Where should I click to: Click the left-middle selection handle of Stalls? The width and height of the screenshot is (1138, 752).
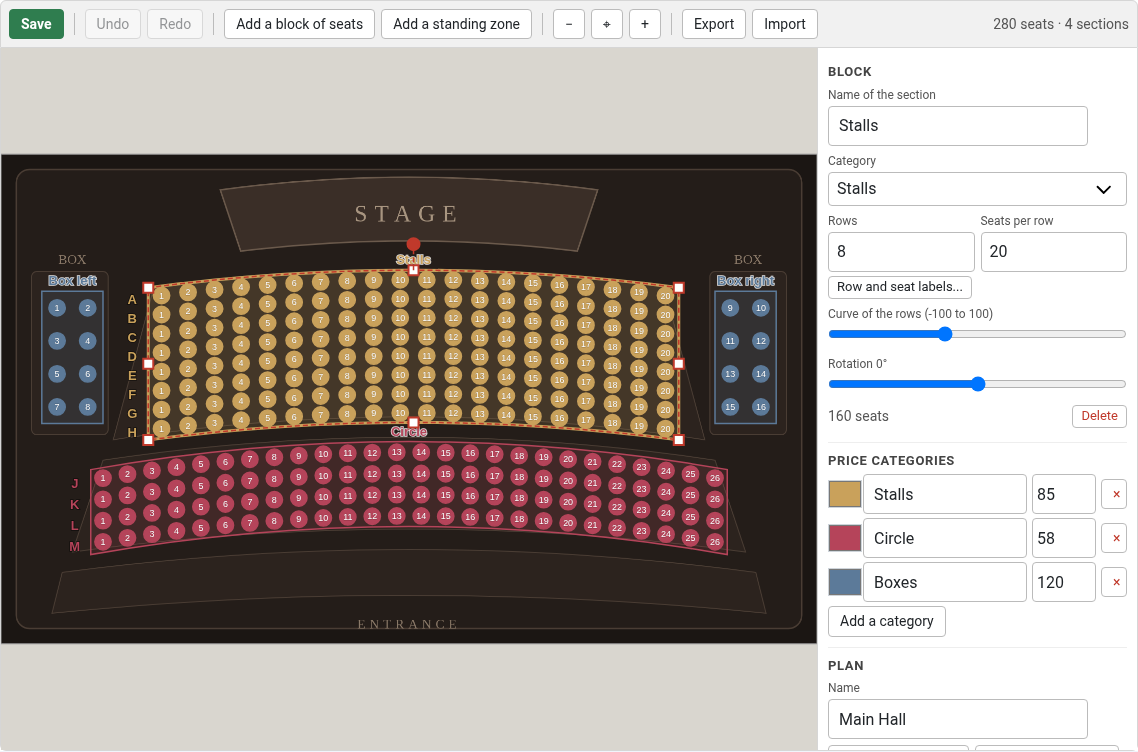click(x=148, y=364)
